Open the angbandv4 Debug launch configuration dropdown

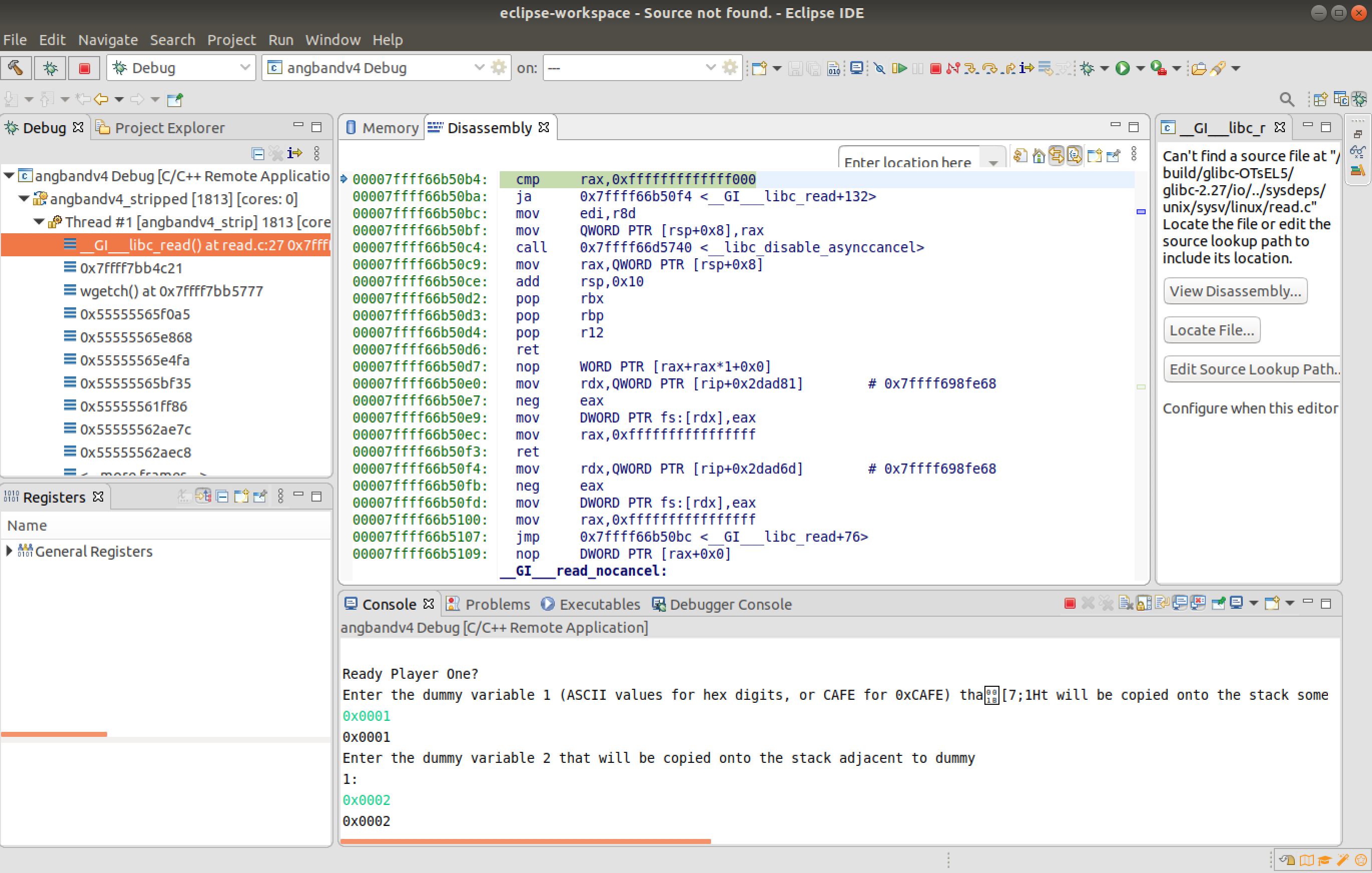[479, 68]
